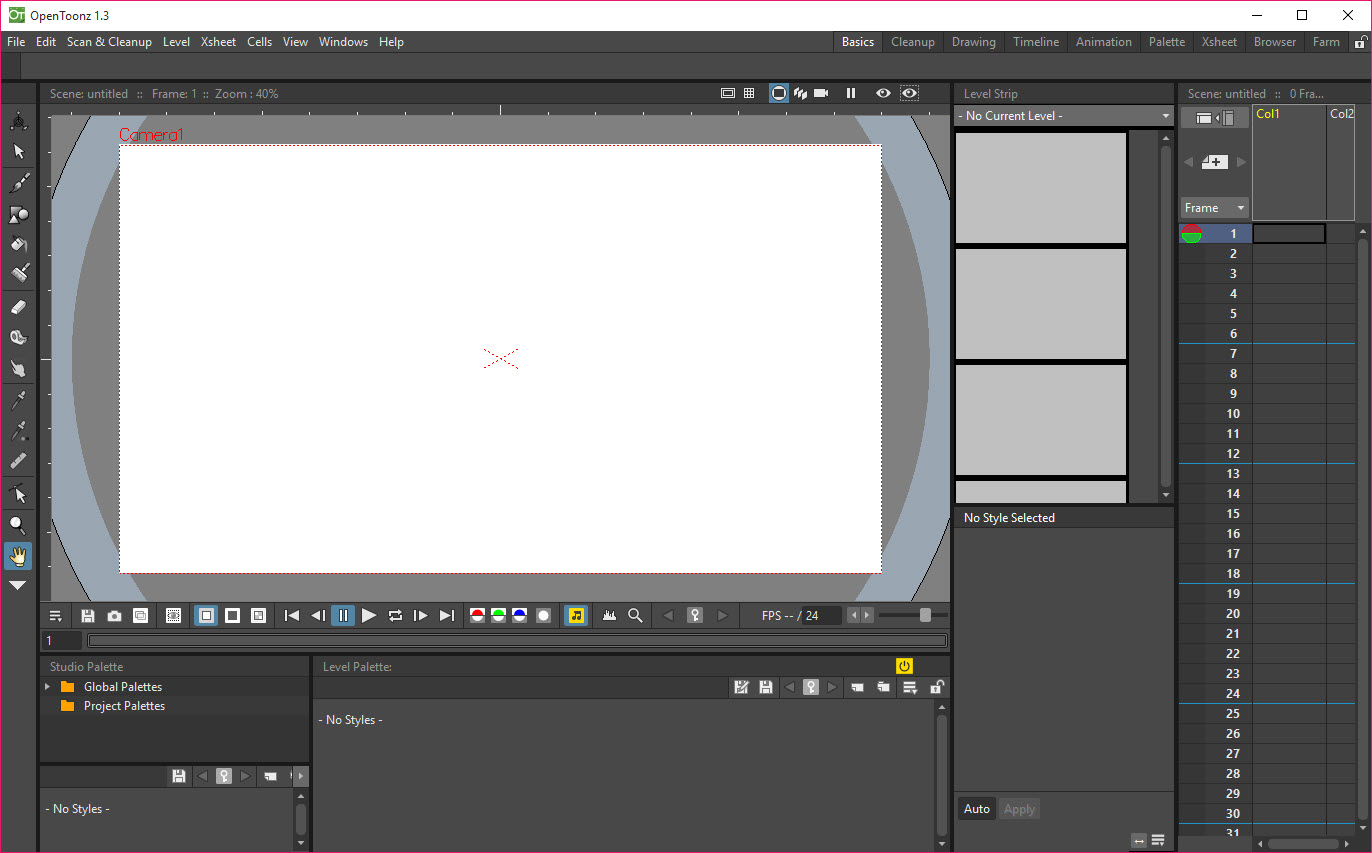Image resolution: width=1372 pixels, height=853 pixels.
Task: Pick the Zoom magnifier tool
Action: [18, 525]
